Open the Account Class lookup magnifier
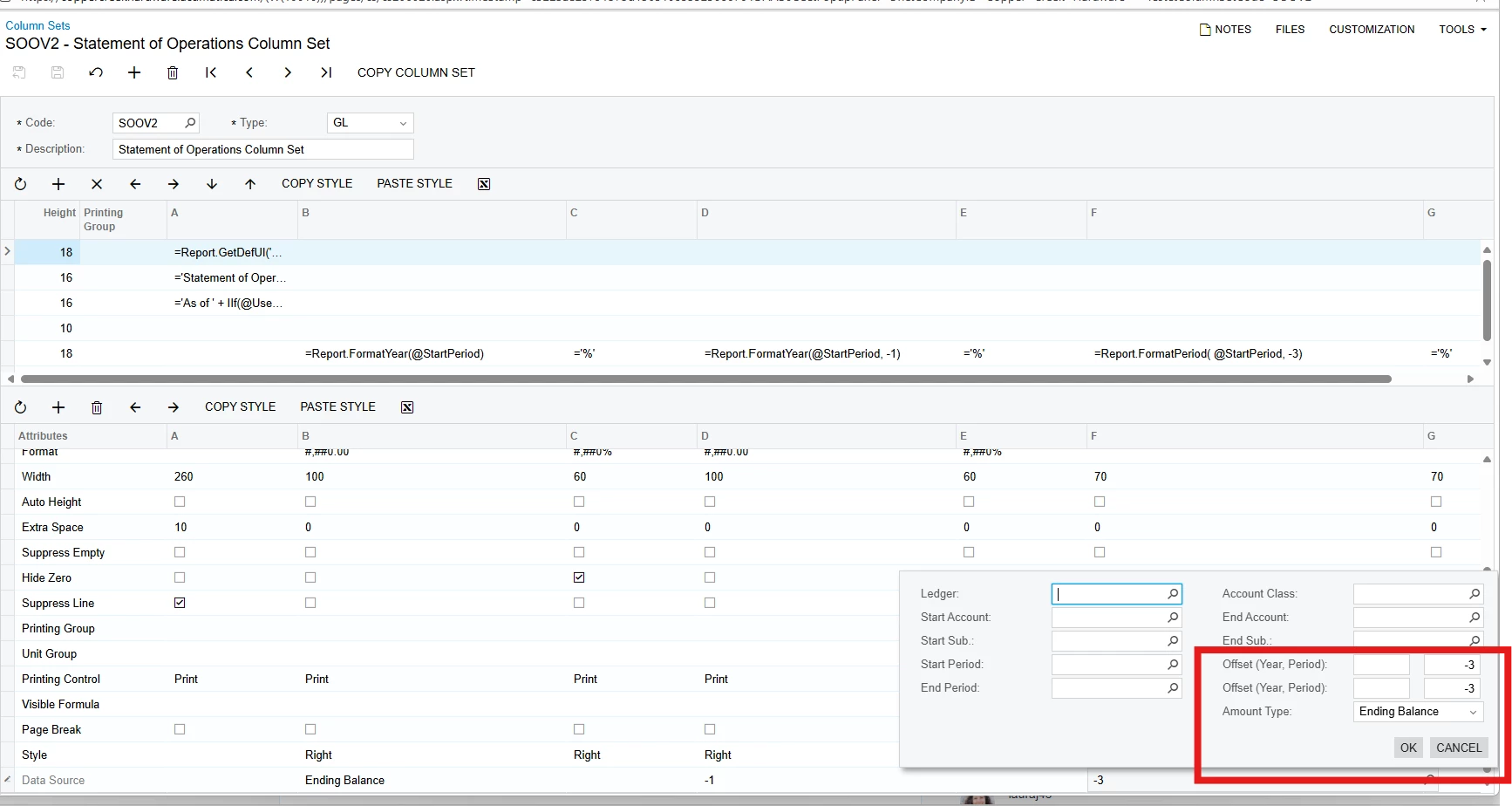Screen dimensions: 1512x806 [1475, 594]
